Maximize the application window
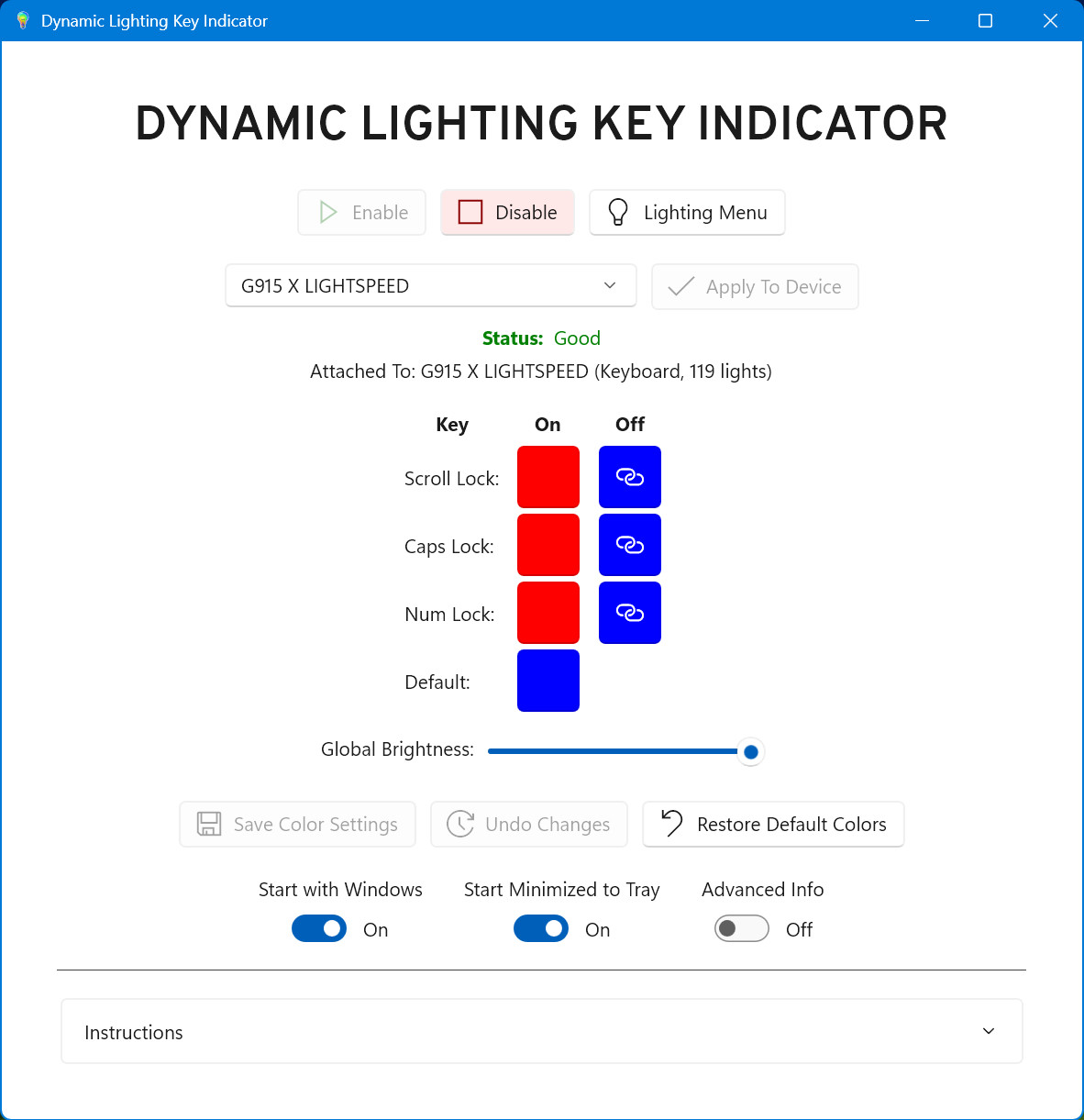The height and width of the screenshot is (1120, 1084). [985, 20]
